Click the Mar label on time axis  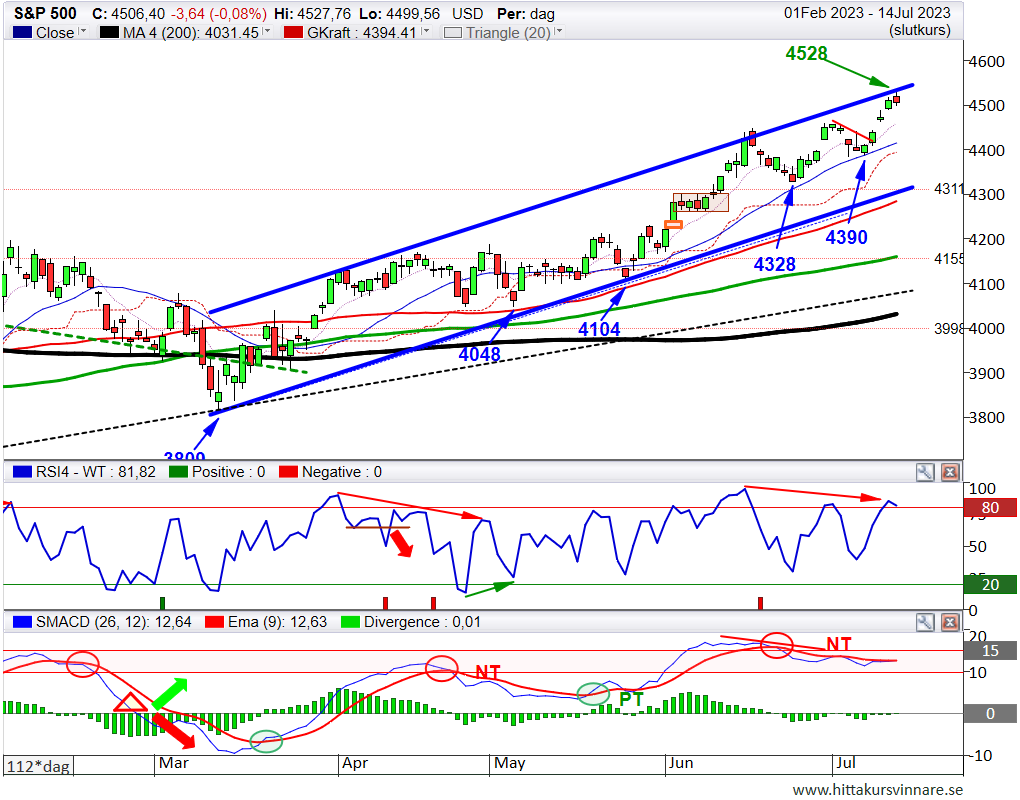click(x=174, y=763)
